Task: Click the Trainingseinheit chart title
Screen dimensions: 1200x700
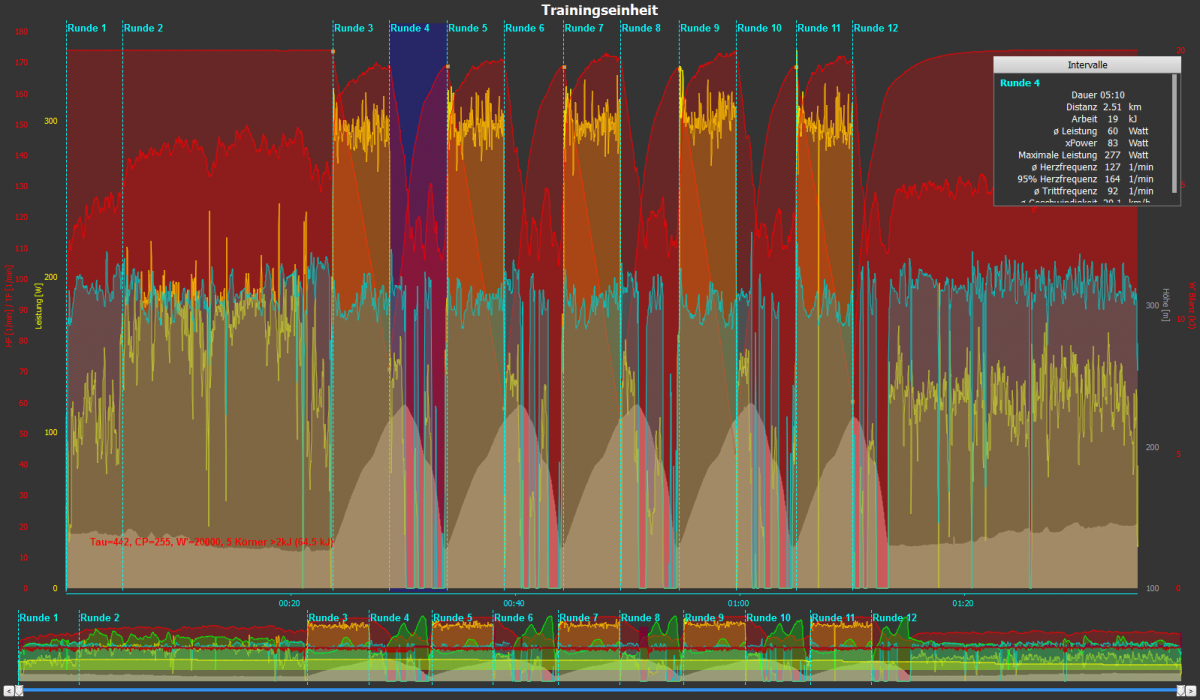Action: pyautogui.click(x=600, y=10)
